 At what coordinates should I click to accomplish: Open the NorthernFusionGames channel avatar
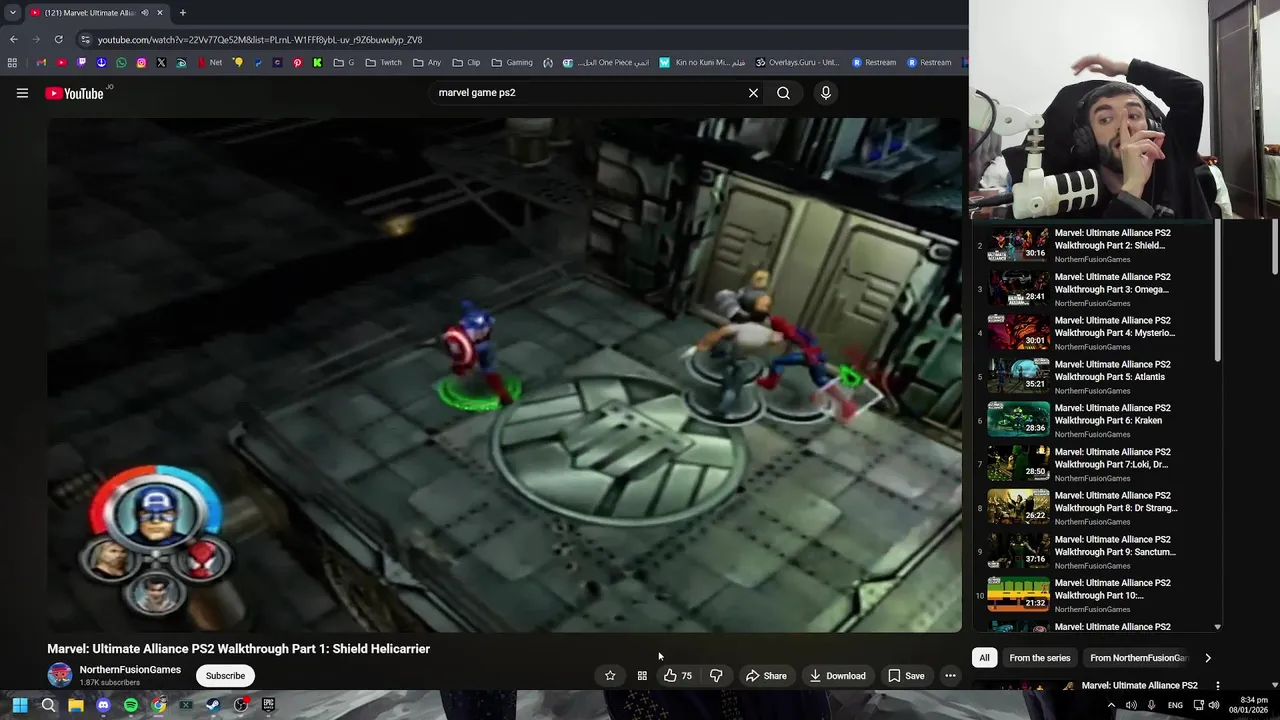point(60,675)
